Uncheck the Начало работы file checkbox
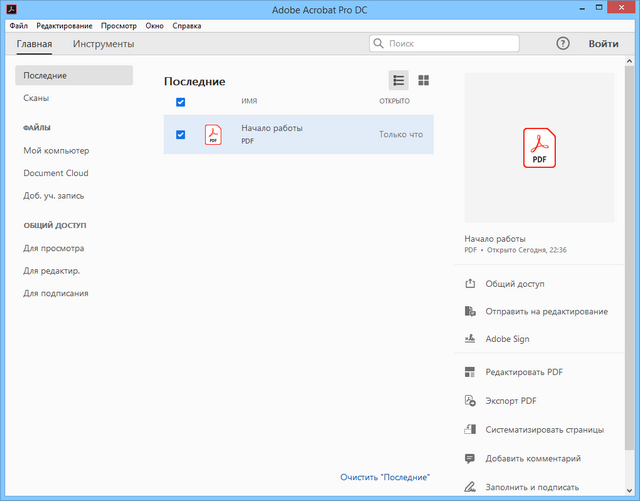Viewport: 640px width, 501px height. 181,135
